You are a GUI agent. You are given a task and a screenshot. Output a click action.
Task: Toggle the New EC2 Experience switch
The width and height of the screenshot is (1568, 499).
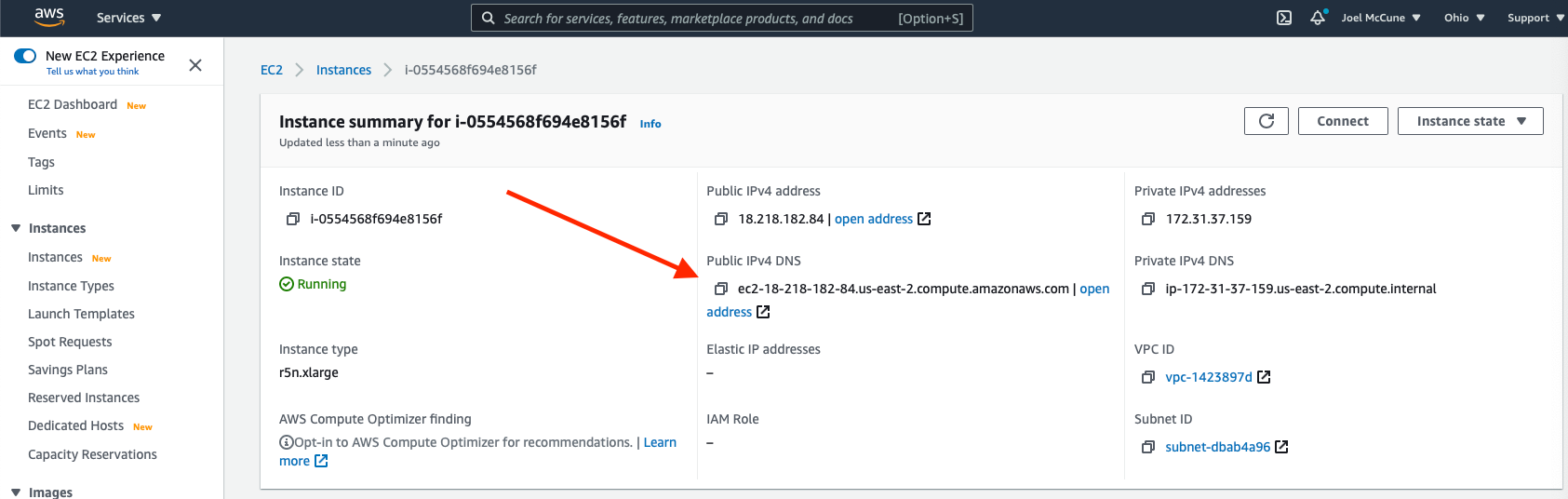[x=25, y=56]
